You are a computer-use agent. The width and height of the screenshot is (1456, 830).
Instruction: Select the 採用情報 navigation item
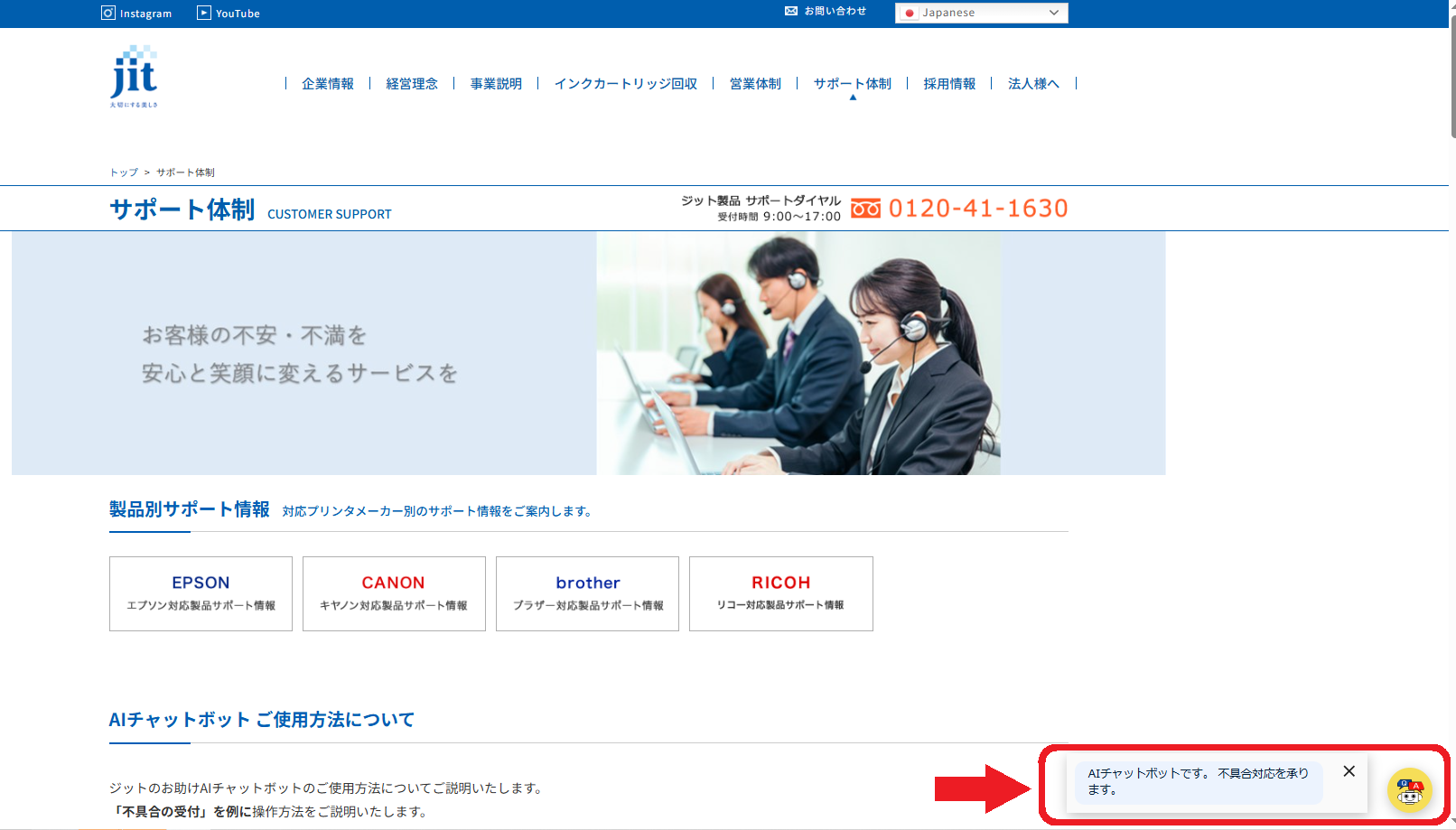[949, 83]
